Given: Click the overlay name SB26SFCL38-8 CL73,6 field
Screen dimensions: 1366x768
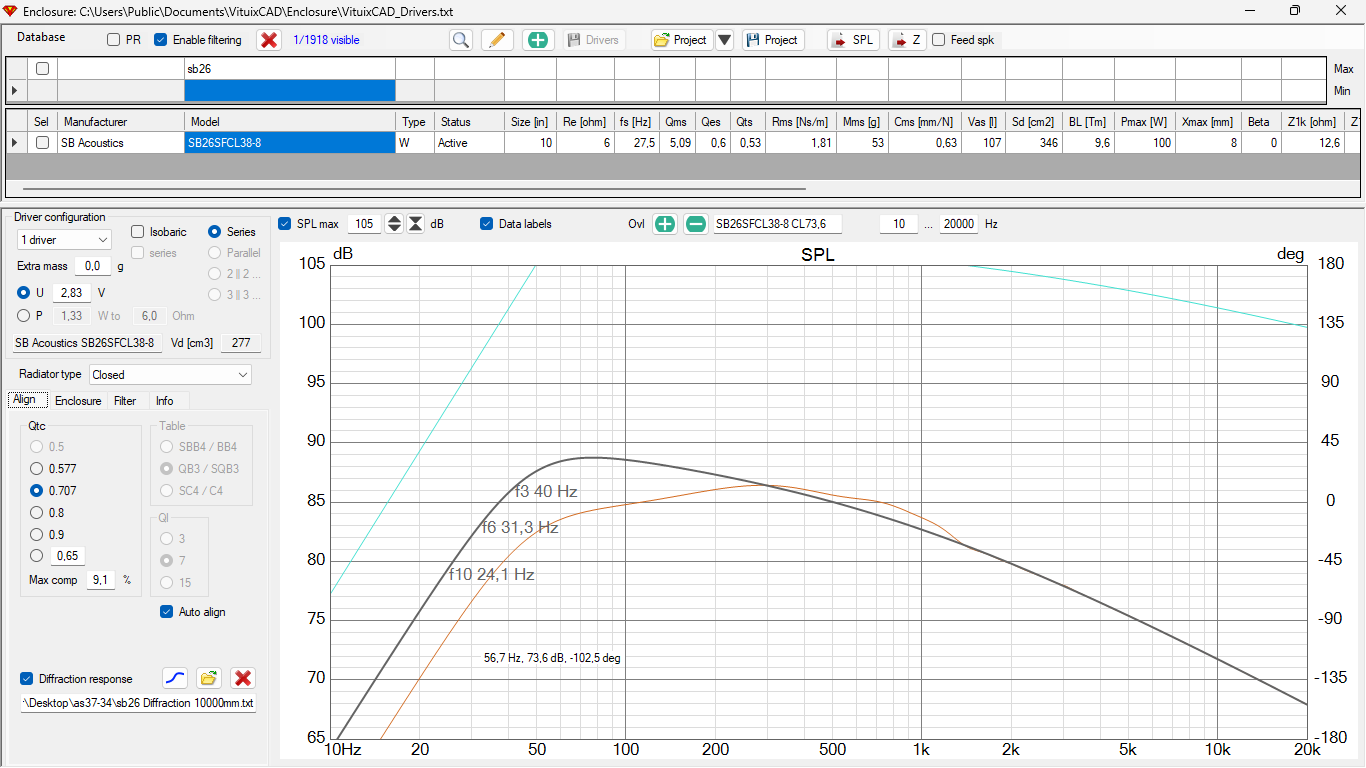Looking at the screenshot, I should [777, 224].
